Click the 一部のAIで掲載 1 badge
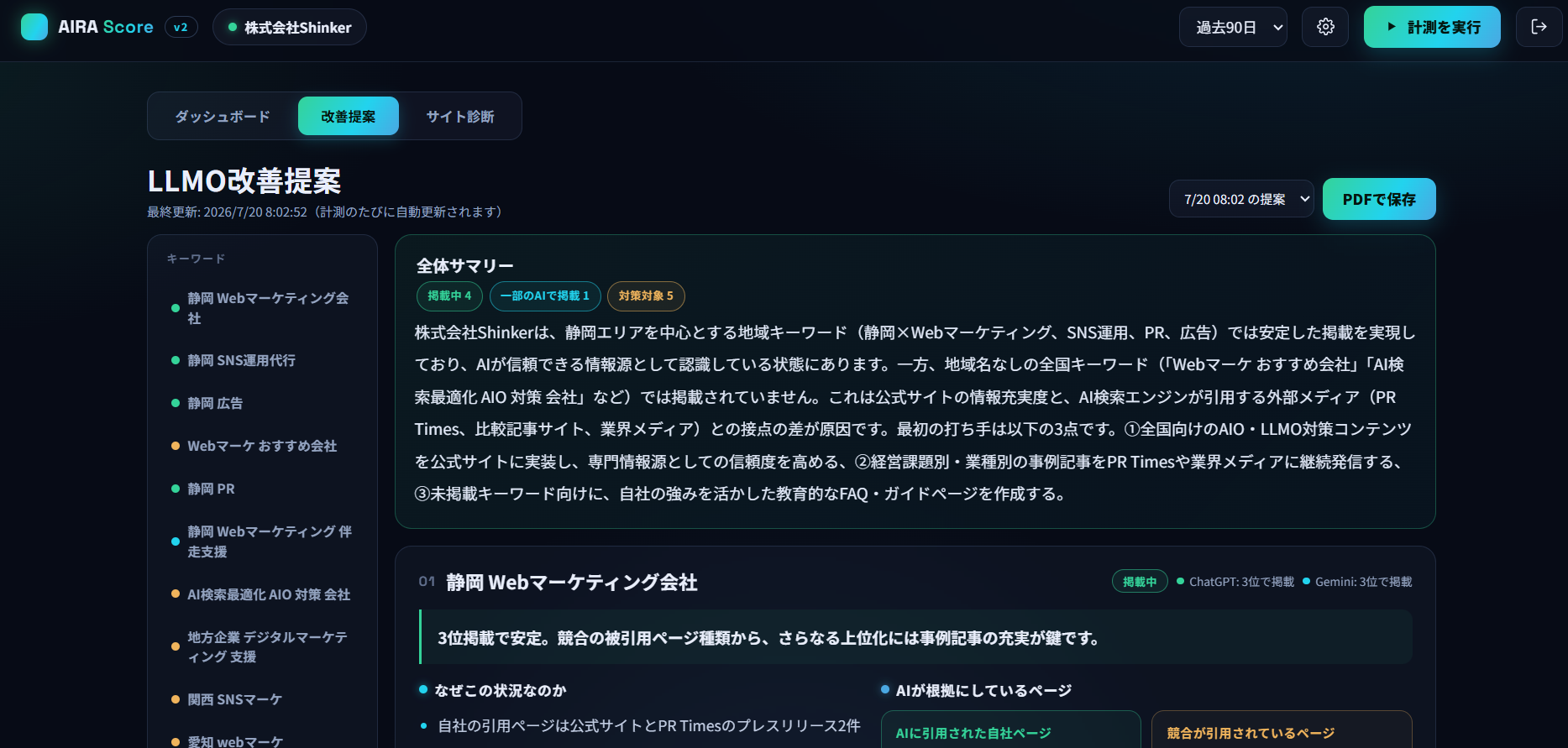Viewport: 1568px width, 748px height. pos(545,296)
